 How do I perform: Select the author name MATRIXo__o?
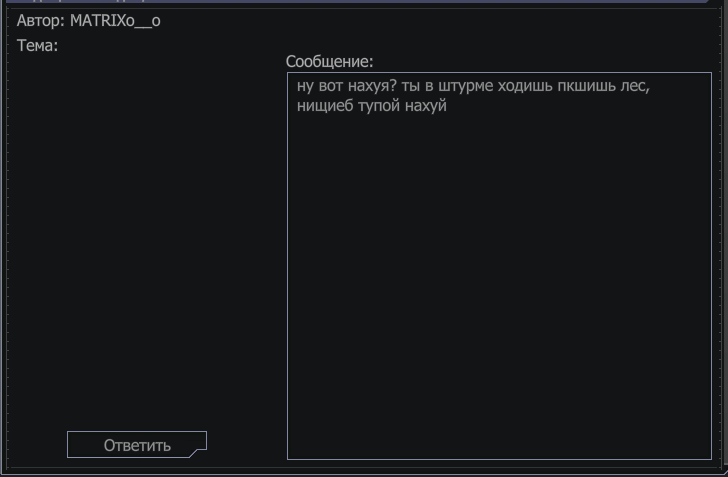tap(115, 21)
